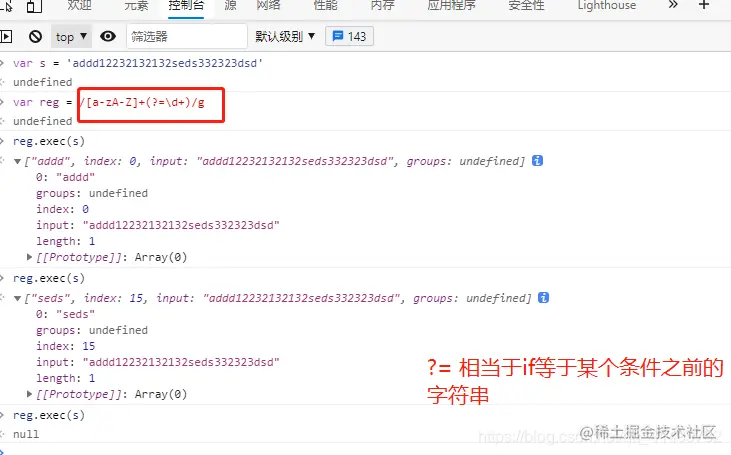Image resolution: width=731 pixels, height=455 pixels.
Task: Click the info icon beside seds result
Action: (543, 297)
